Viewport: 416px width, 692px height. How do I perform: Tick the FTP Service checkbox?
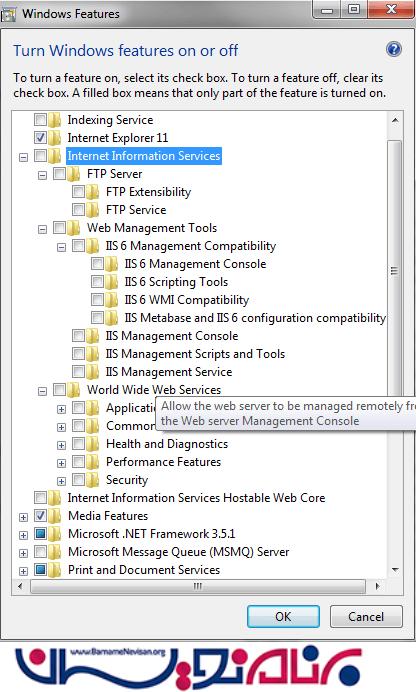coord(79,210)
